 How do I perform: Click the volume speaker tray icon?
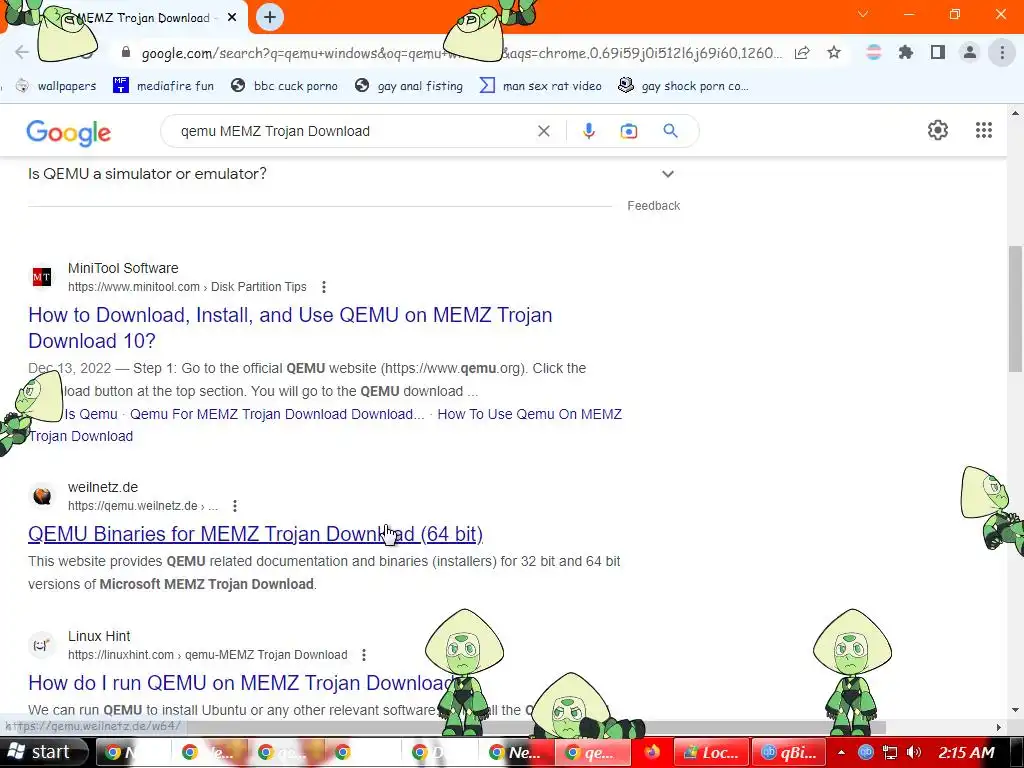coord(914,752)
